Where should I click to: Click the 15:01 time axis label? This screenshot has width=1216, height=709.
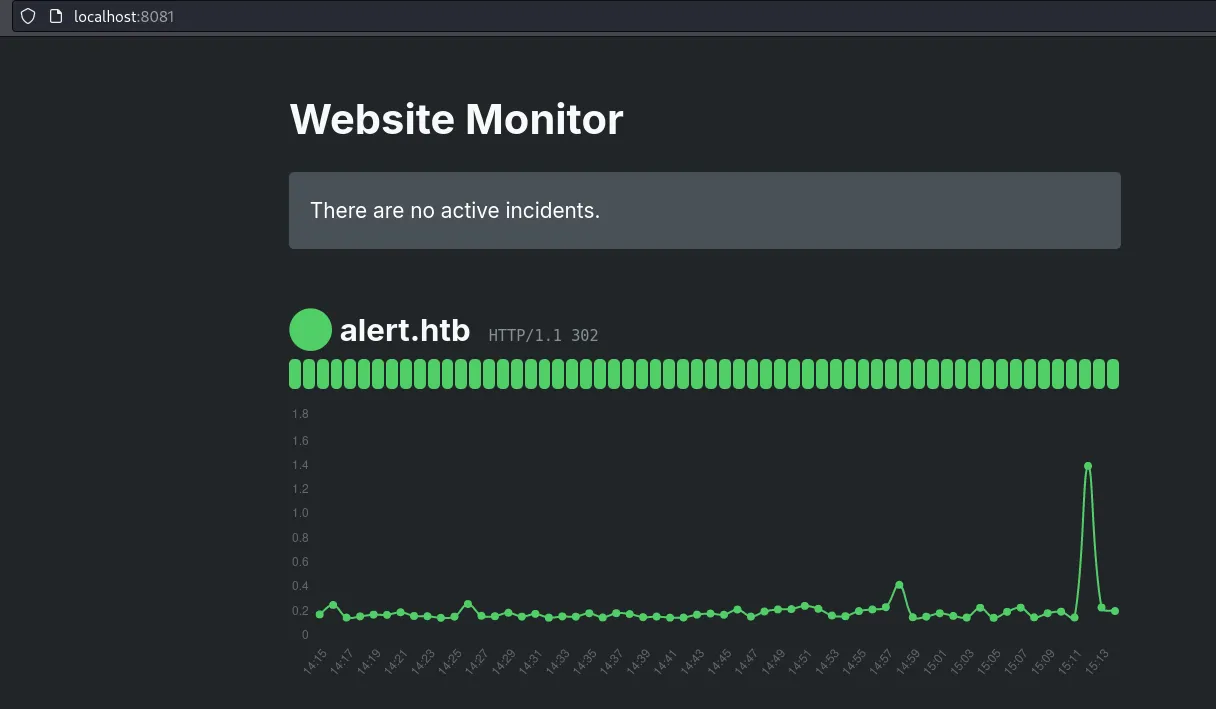pyautogui.click(x=935, y=661)
